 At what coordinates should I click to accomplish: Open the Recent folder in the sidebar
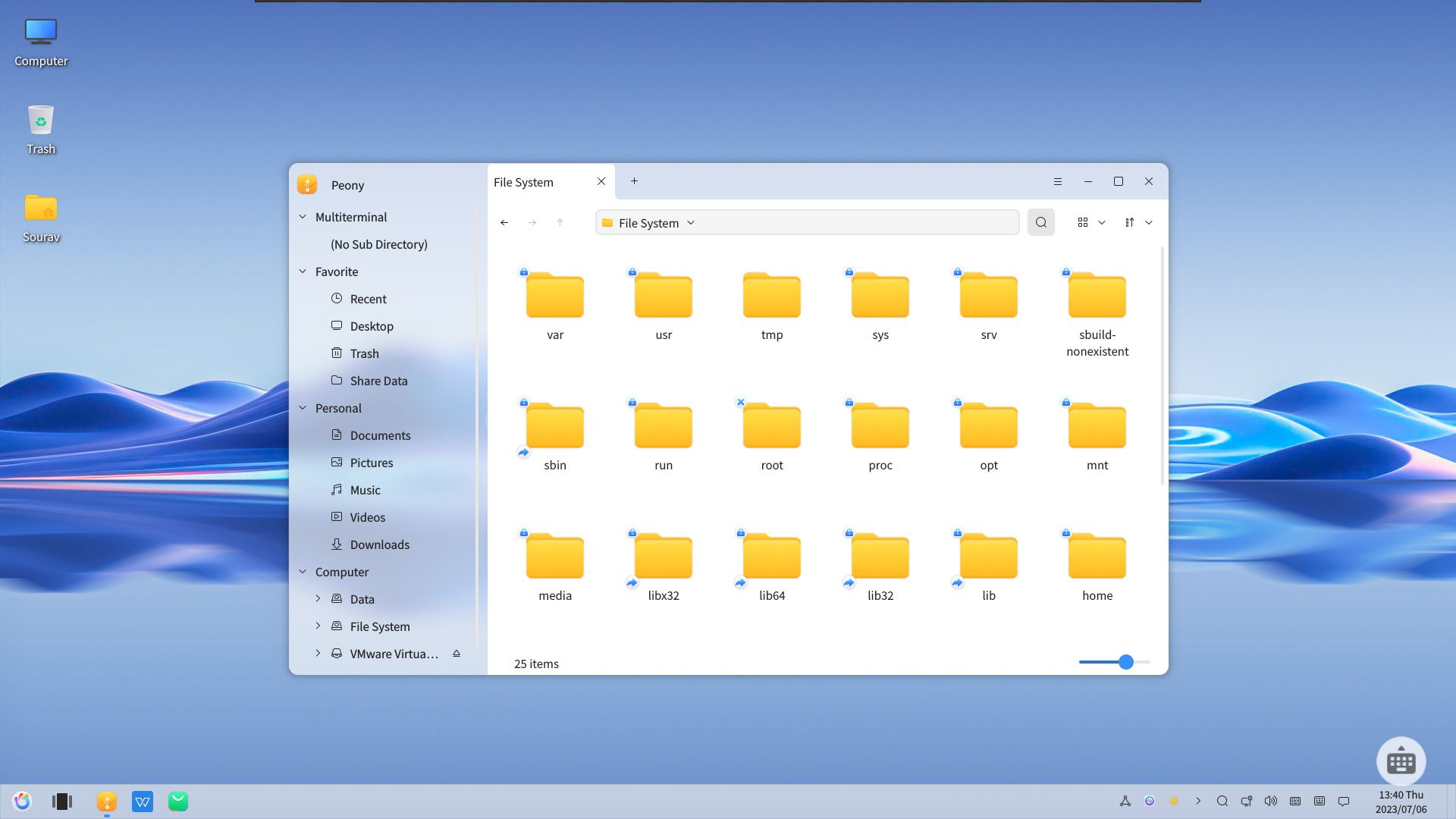pos(368,298)
